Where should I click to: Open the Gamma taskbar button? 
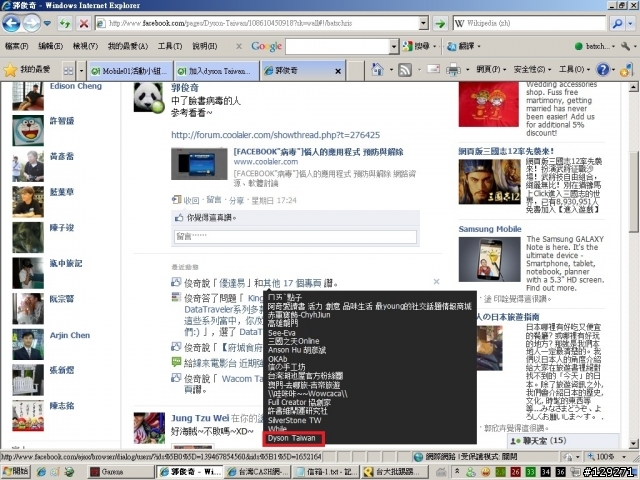pyautogui.click(x=121, y=472)
